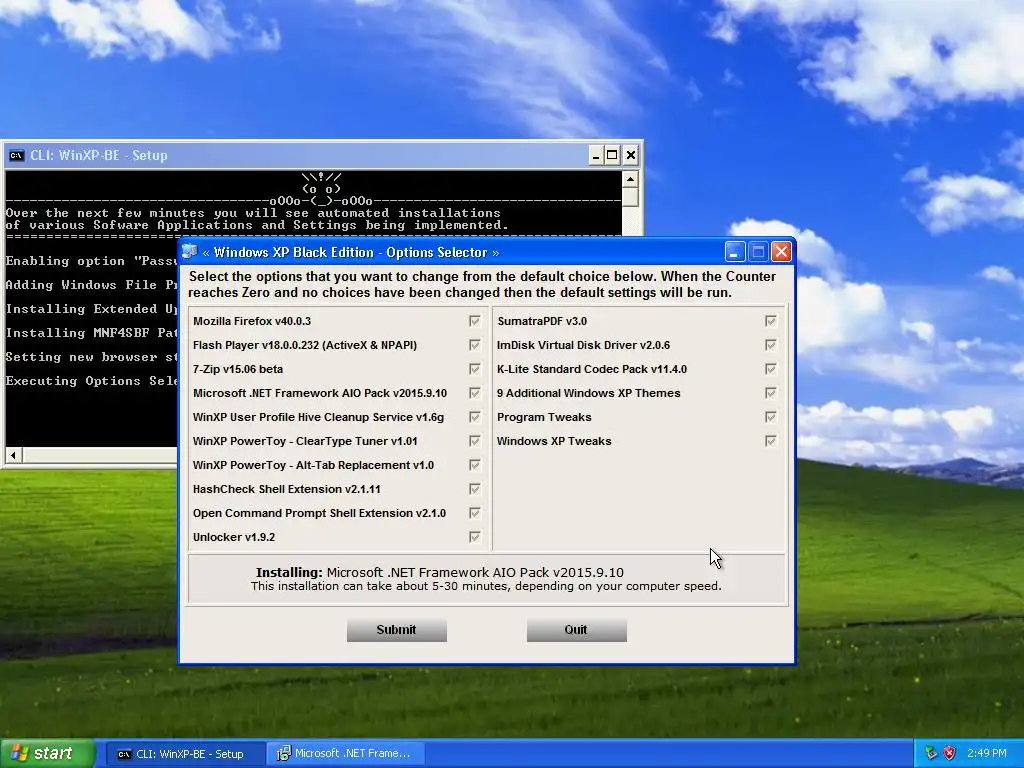The image size is (1024, 768).
Task: Minimize the CLI WinXP-BE Setup window
Action: coord(596,155)
